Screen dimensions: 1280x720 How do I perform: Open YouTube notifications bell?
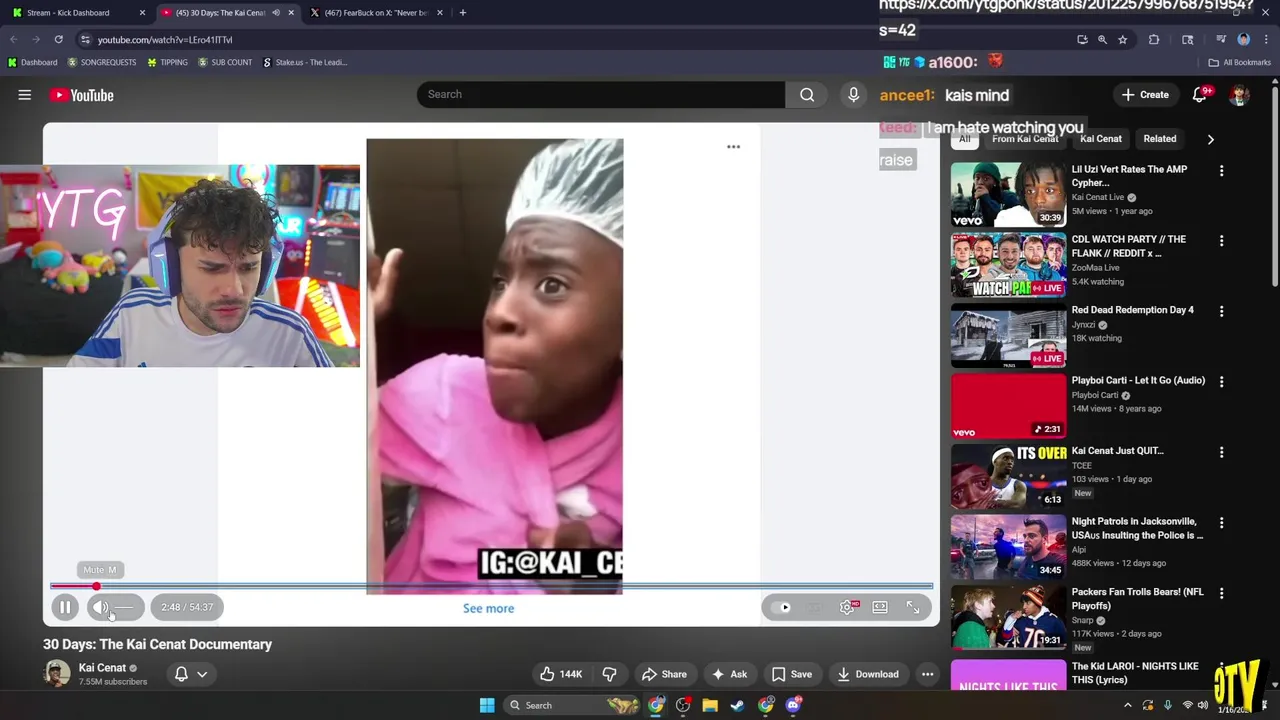(x=1199, y=95)
